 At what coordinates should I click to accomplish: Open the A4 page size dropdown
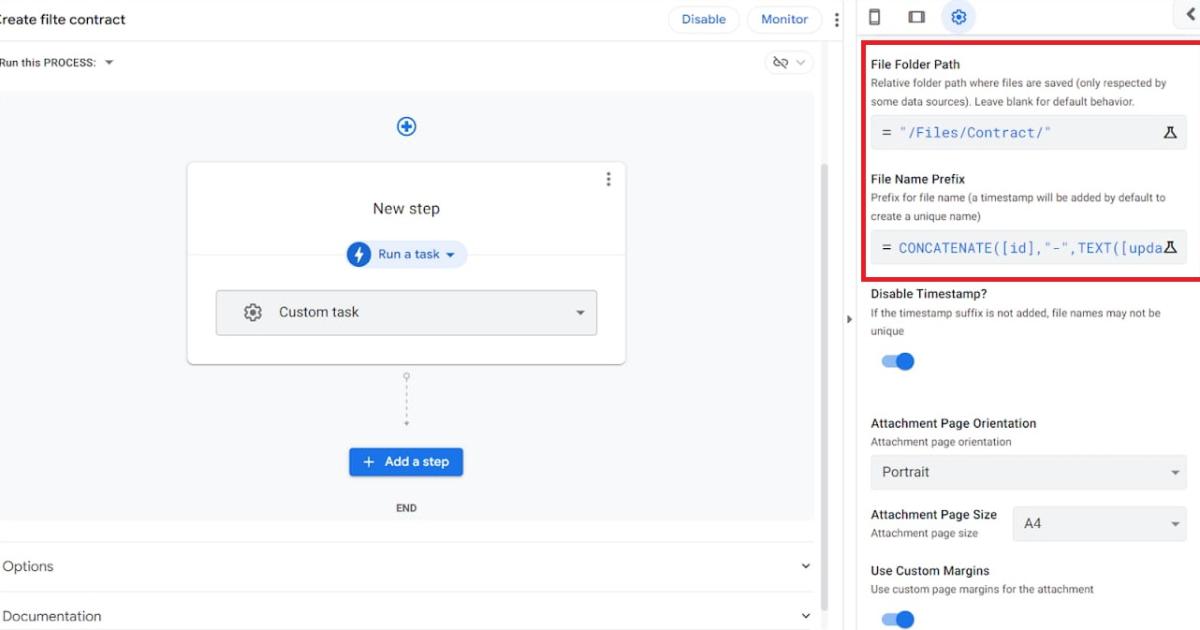(x=1099, y=523)
